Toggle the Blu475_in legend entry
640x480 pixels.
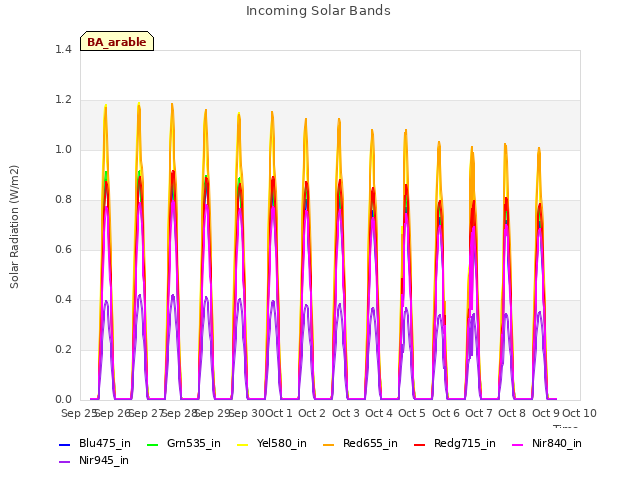95,444
